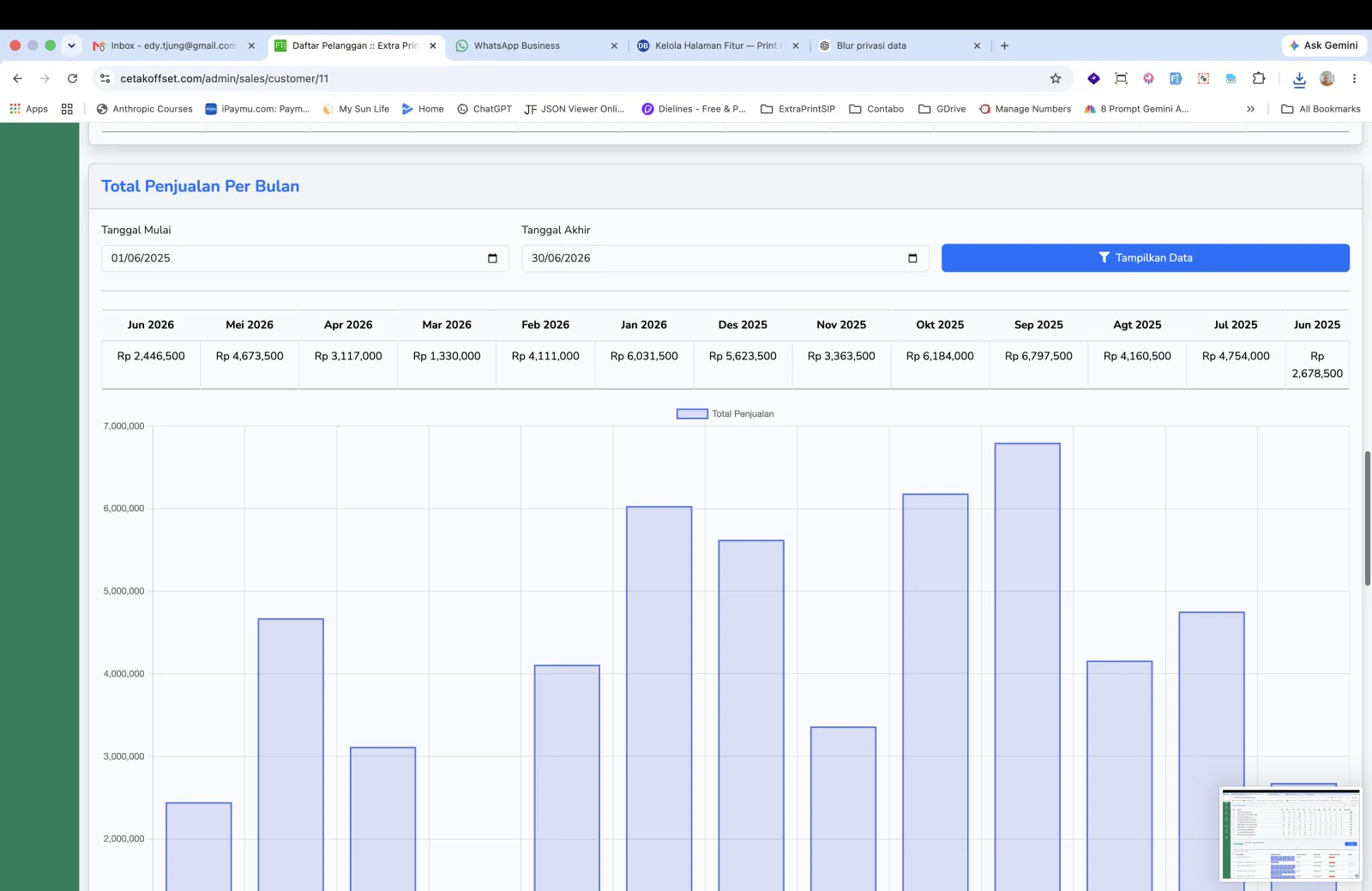
Task: Switch to the Inbox Gmail tab
Action: (x=171, y=45)
